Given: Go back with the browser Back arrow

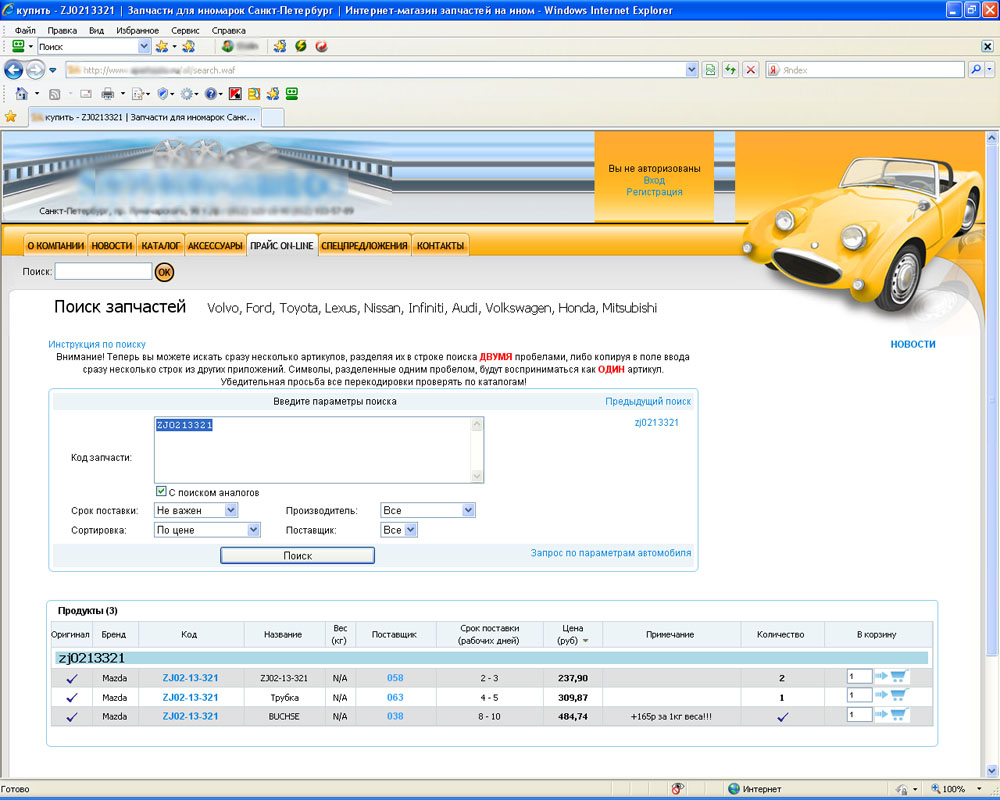Looking at the screenshot, I should (x=13, y=70).
